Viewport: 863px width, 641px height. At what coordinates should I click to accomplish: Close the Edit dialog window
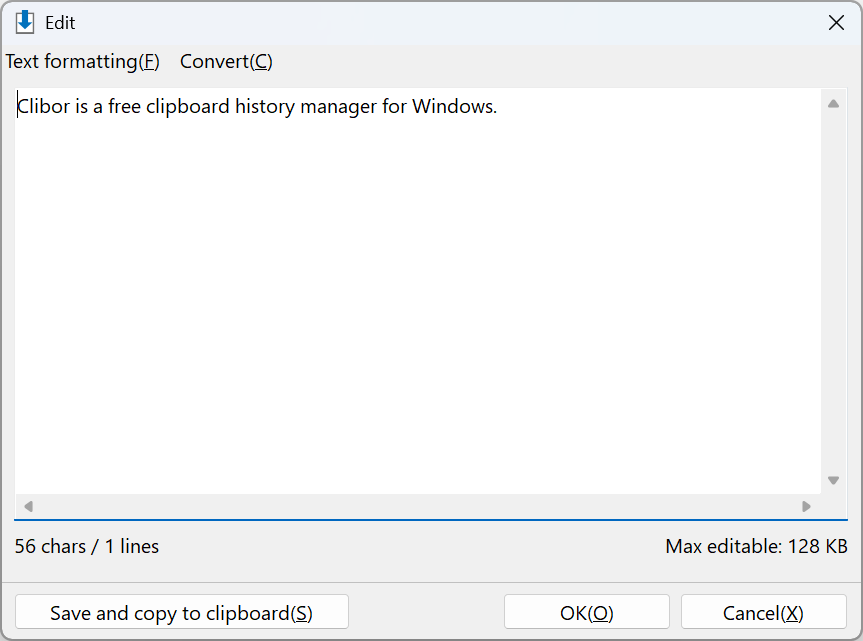[836, 23]
